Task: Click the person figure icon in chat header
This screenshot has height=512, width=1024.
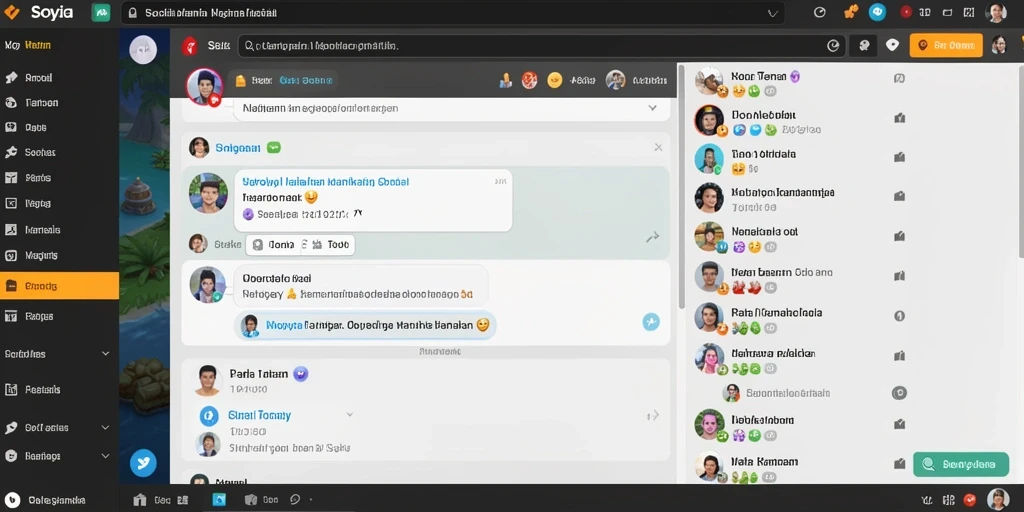Action: pos(505,80)
